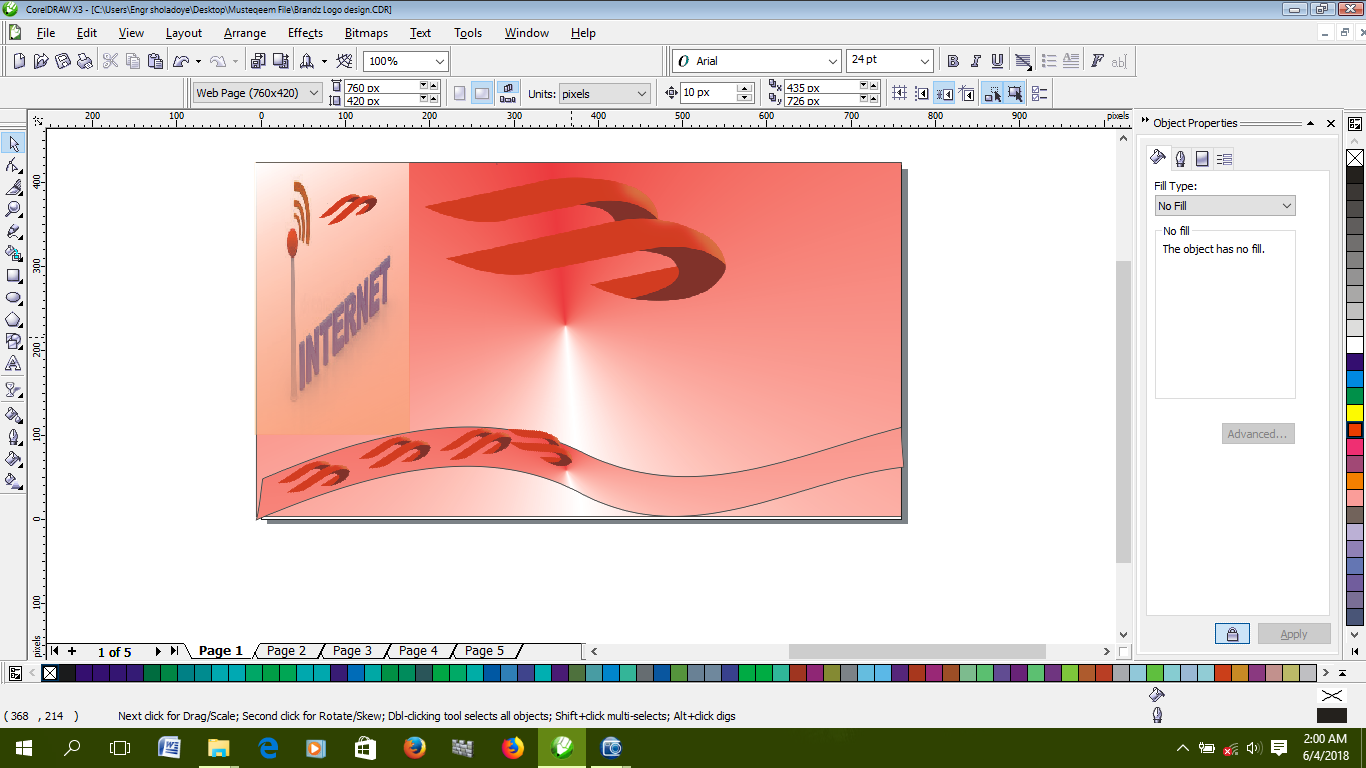Open the Bitmaps menu
The width and height of the screenshot is (1366, 768).
pyautogui.click(x=365, y=33)
